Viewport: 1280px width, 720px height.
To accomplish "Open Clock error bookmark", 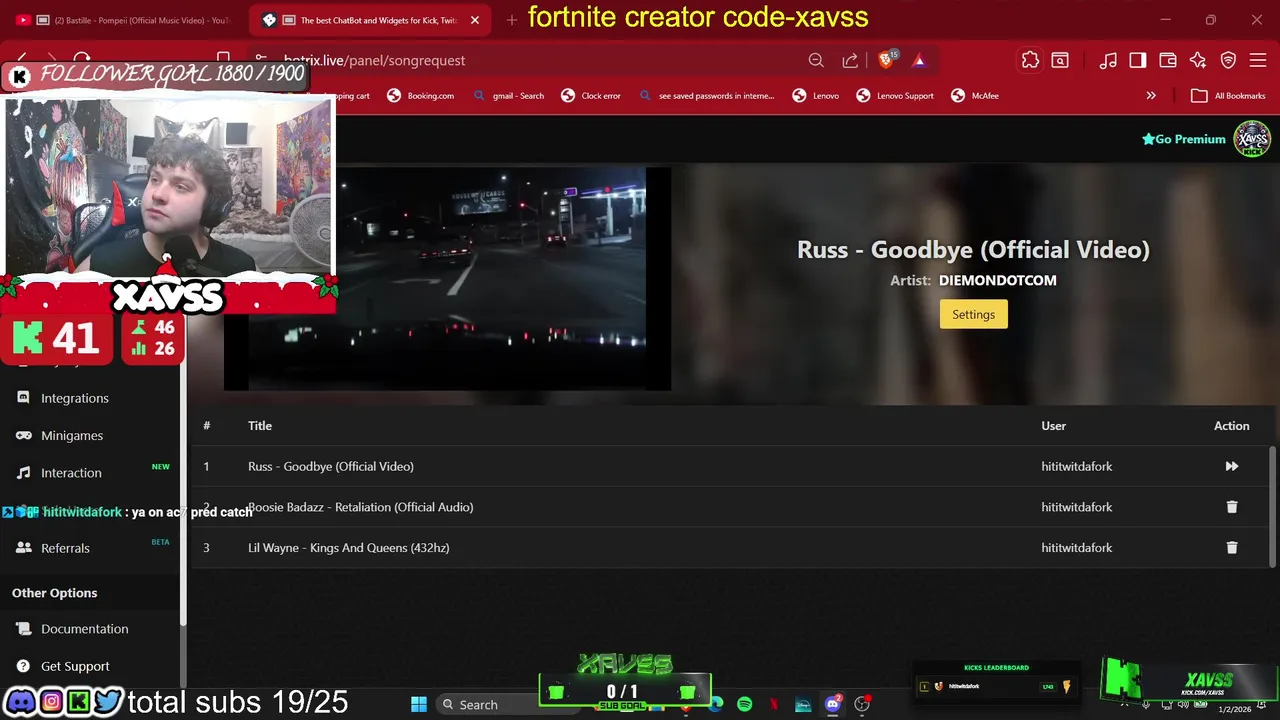I will coord(591,96).
